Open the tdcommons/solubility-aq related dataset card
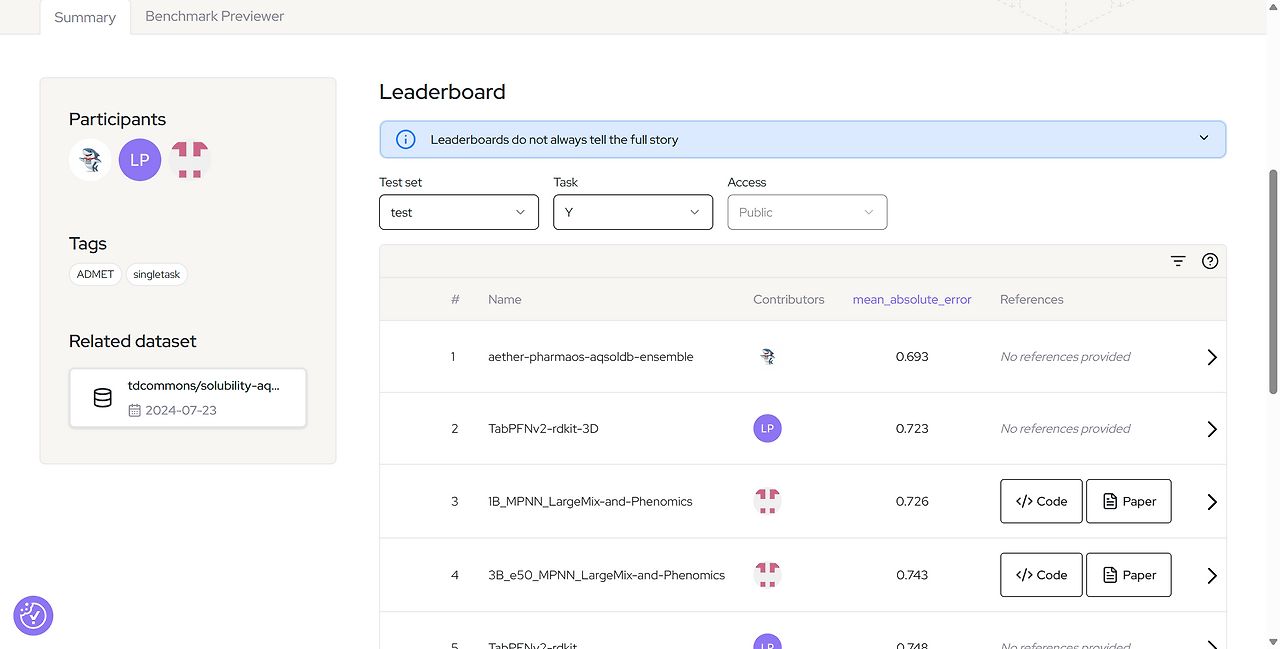The width and height of the screenshot is (1280, 649). click(188, 398)
